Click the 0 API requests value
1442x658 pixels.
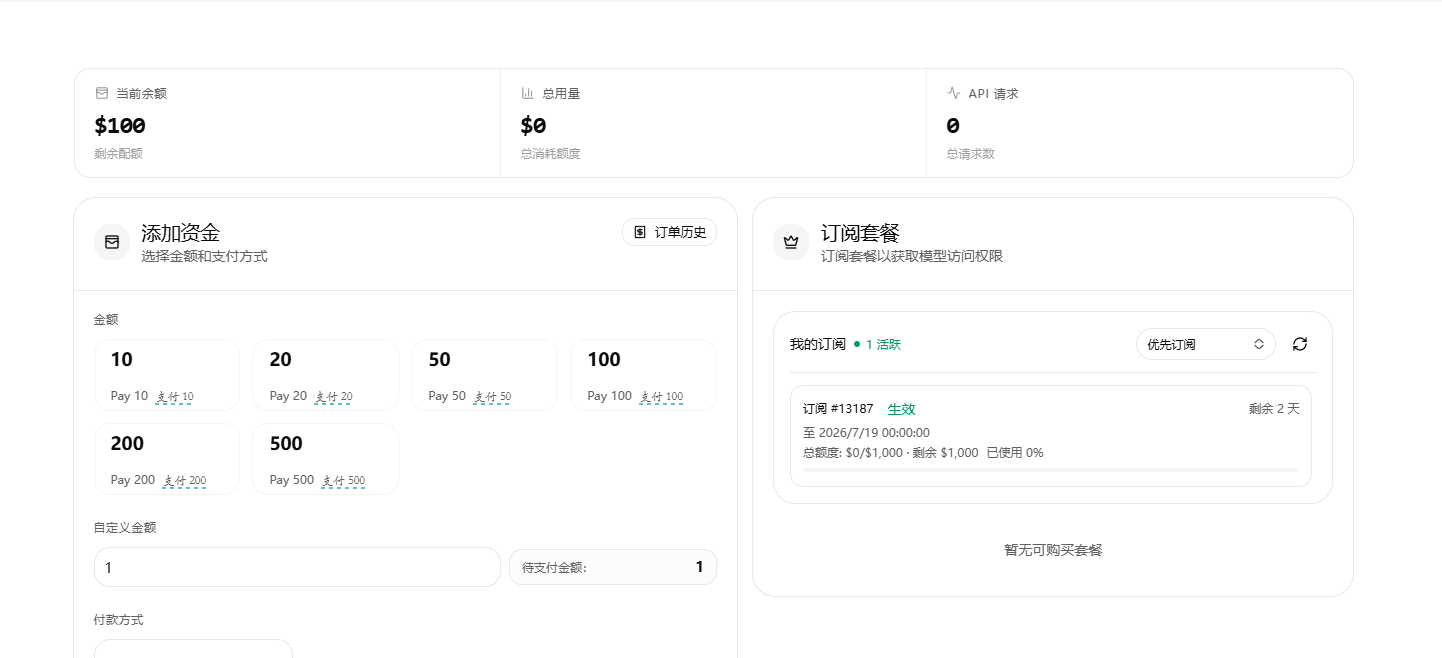953,126
